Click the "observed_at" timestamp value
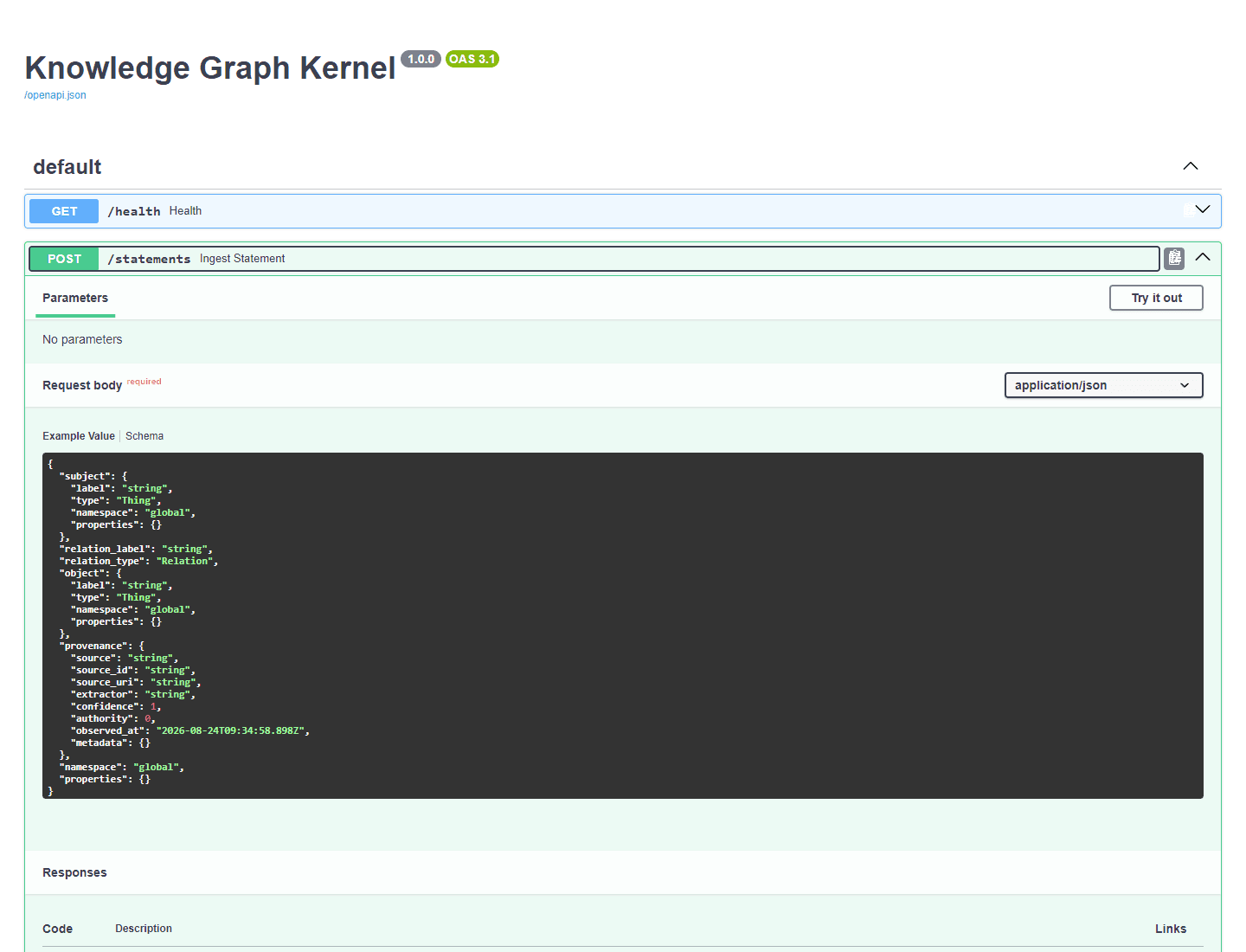Screen dimensions: 1246x952 click(230, 730)
